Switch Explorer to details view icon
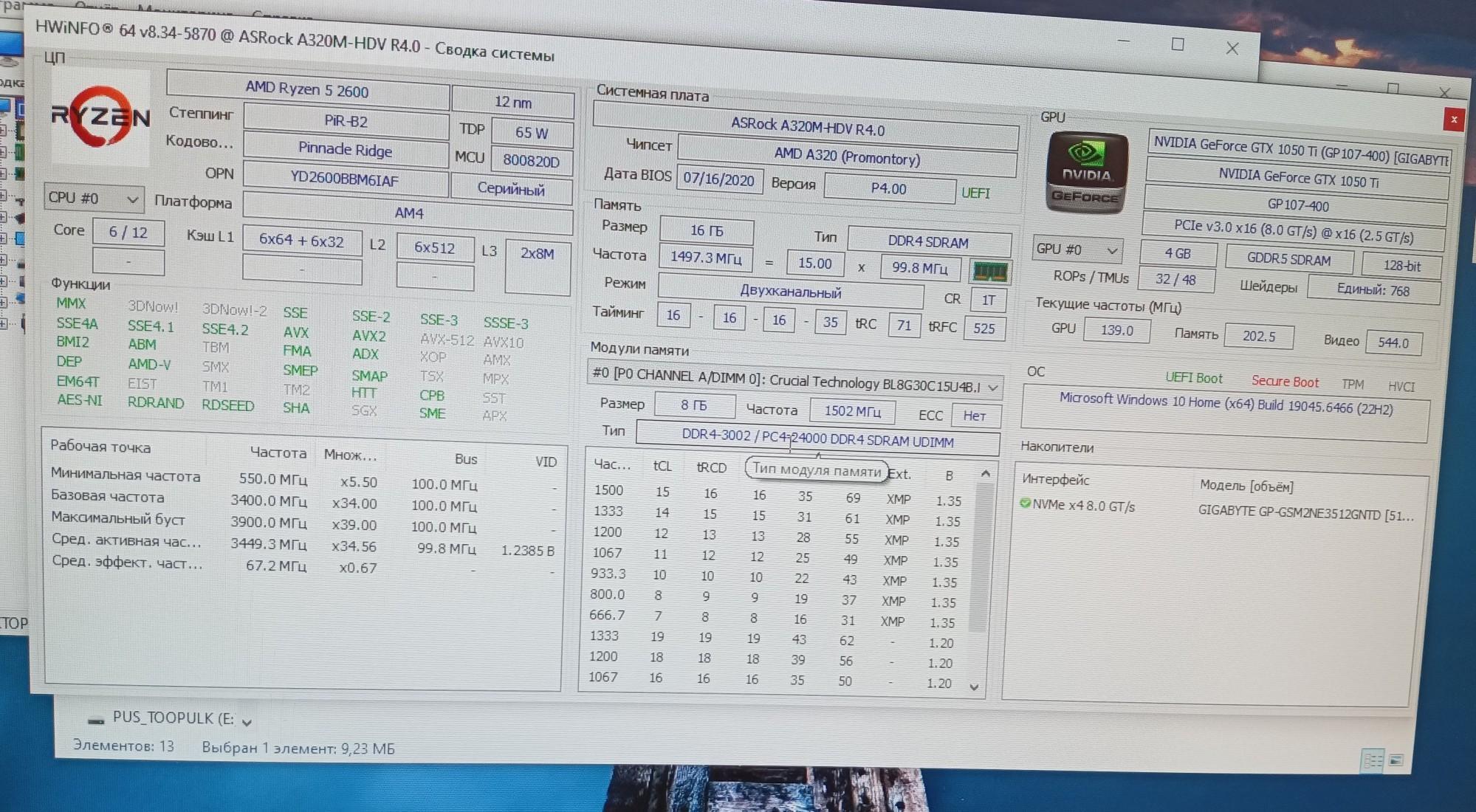Viewport: 1476px width, 812px height. pyautogui.click(x=1373, y=760)
